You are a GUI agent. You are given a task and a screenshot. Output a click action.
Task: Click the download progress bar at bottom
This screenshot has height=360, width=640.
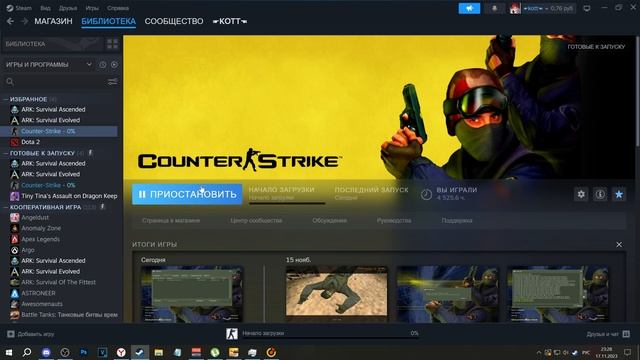(331, 338)
